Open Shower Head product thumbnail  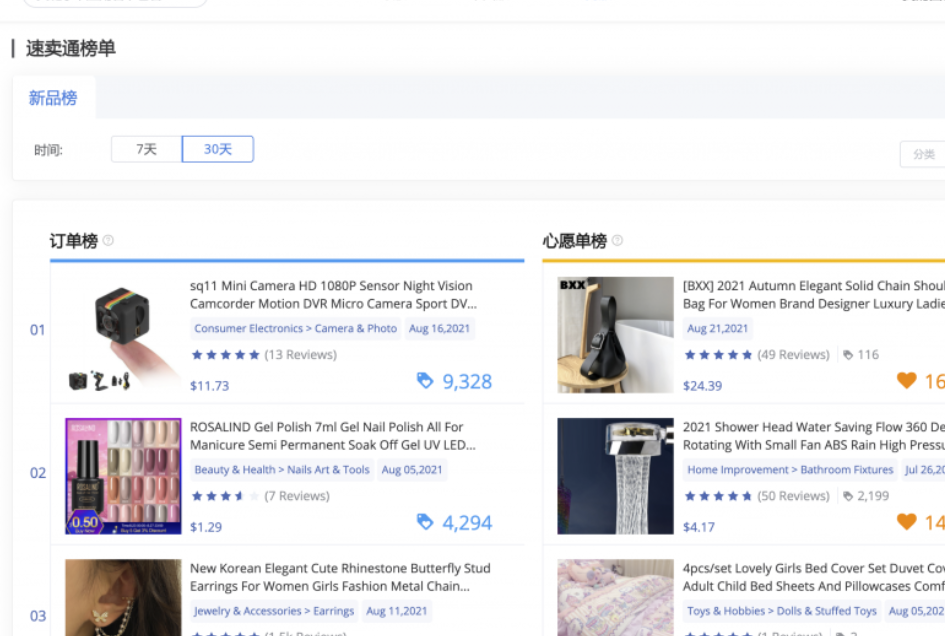coord(615,476)
